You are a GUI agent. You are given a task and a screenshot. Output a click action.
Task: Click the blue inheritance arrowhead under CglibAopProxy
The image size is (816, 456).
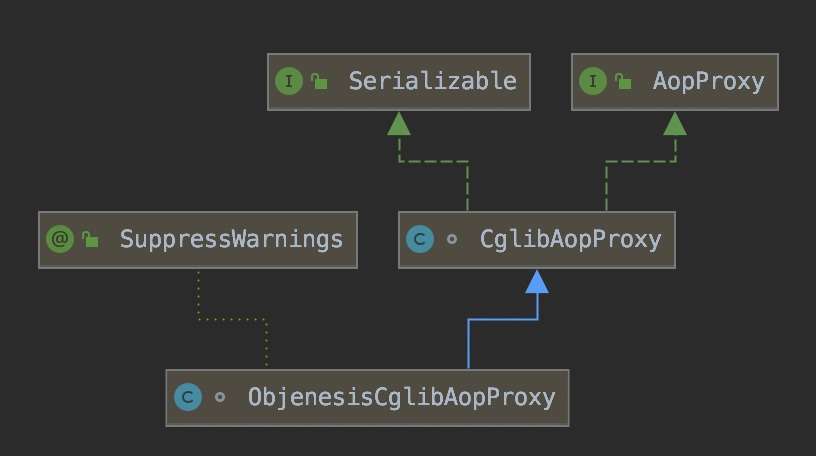point(537,282)
